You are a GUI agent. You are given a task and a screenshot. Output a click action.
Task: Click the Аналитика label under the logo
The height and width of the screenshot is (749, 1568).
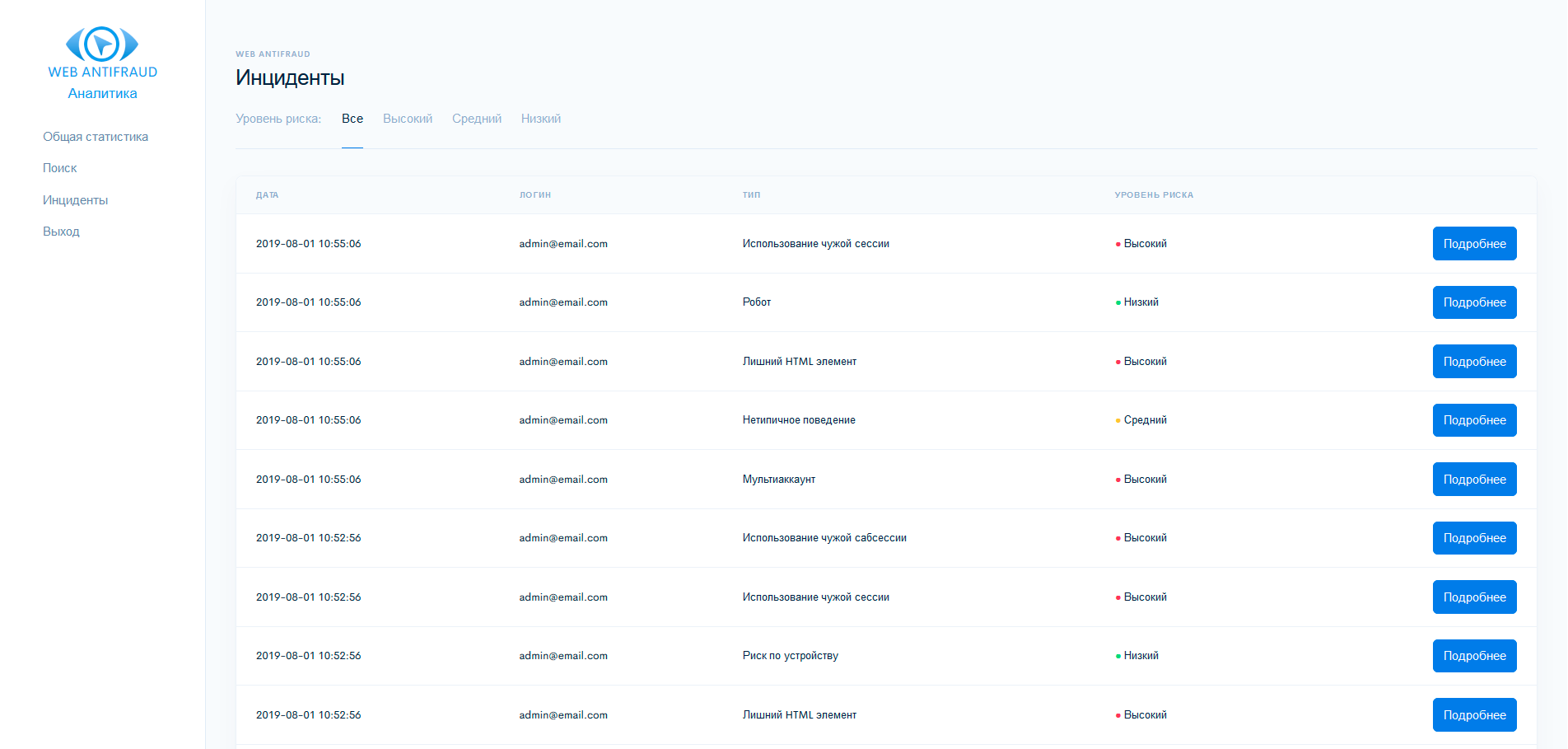(102, 93)
